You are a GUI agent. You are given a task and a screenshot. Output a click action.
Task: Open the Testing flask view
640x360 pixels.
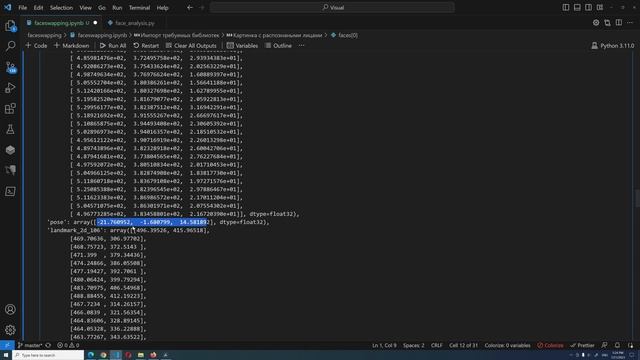(x=10, y=129)
